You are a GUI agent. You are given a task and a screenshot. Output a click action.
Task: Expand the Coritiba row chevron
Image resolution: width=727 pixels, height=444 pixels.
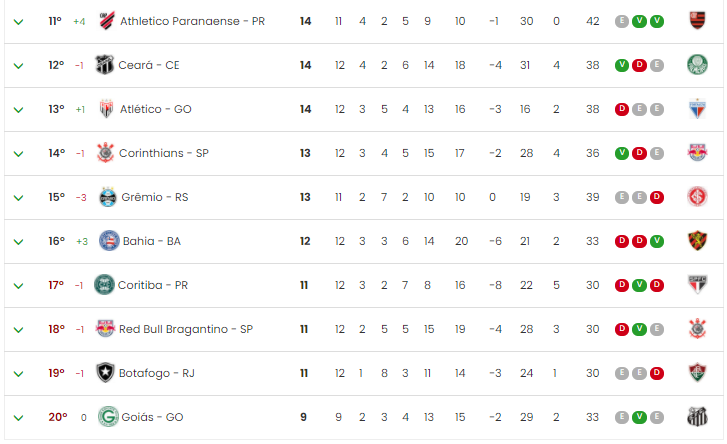18,286
